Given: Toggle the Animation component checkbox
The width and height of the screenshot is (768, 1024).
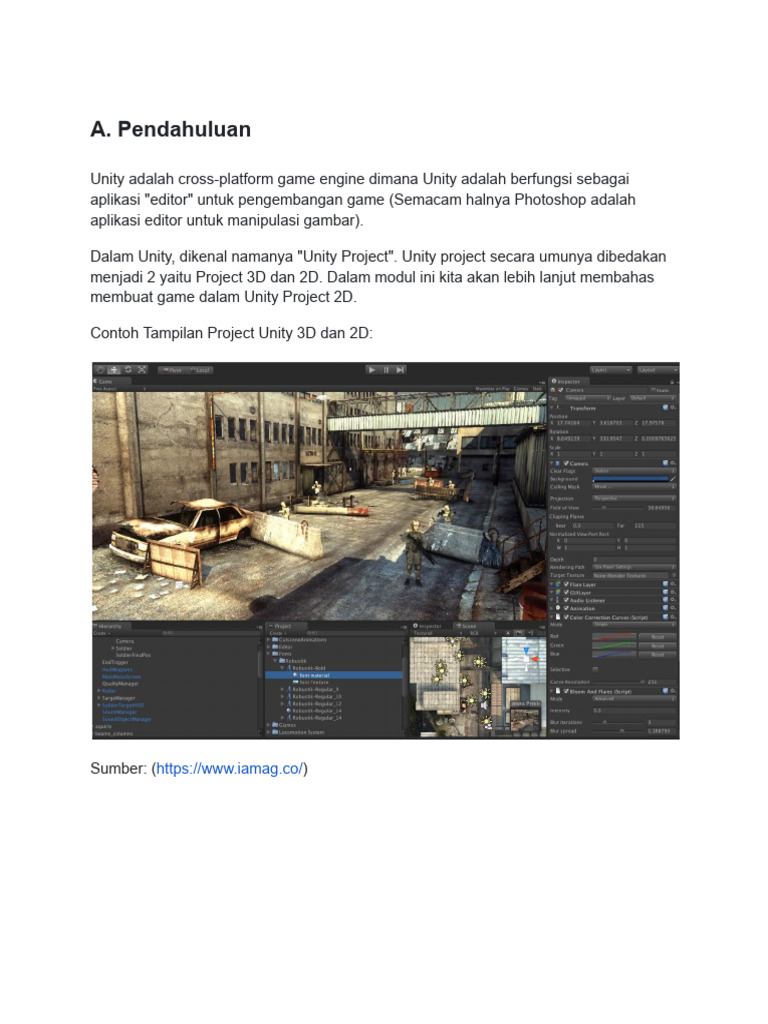Looking at the screenshot, I should tap(566, 608).
